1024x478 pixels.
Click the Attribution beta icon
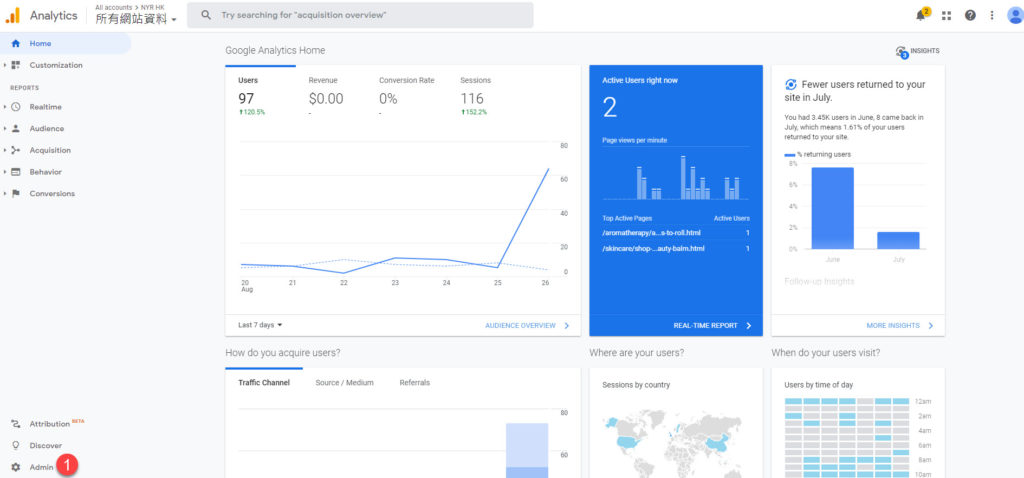(15, 424)
